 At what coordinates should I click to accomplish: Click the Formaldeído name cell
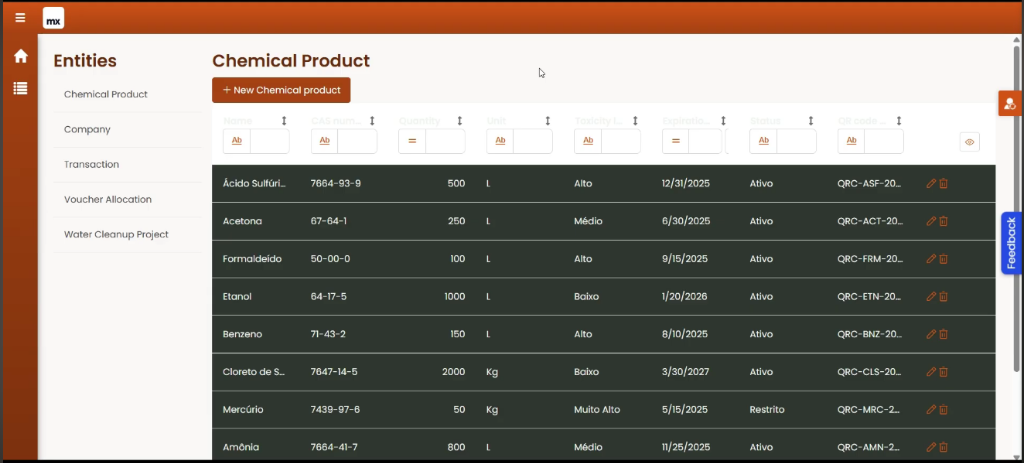coord(252,259)
